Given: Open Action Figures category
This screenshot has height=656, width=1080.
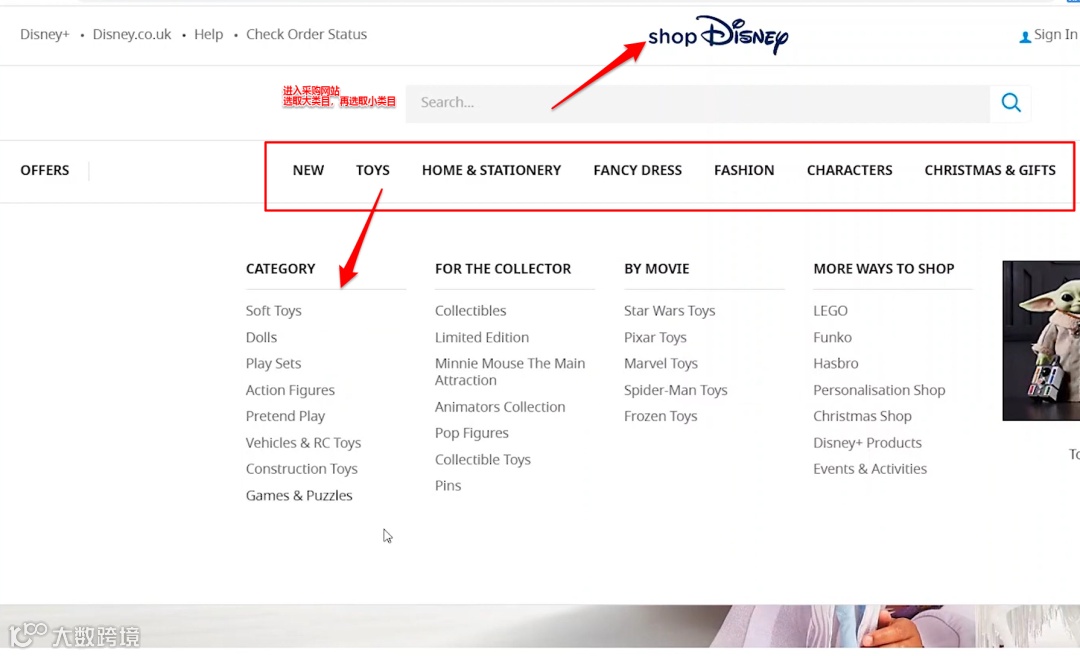Looking at the screenshot, I should point(290,390).
